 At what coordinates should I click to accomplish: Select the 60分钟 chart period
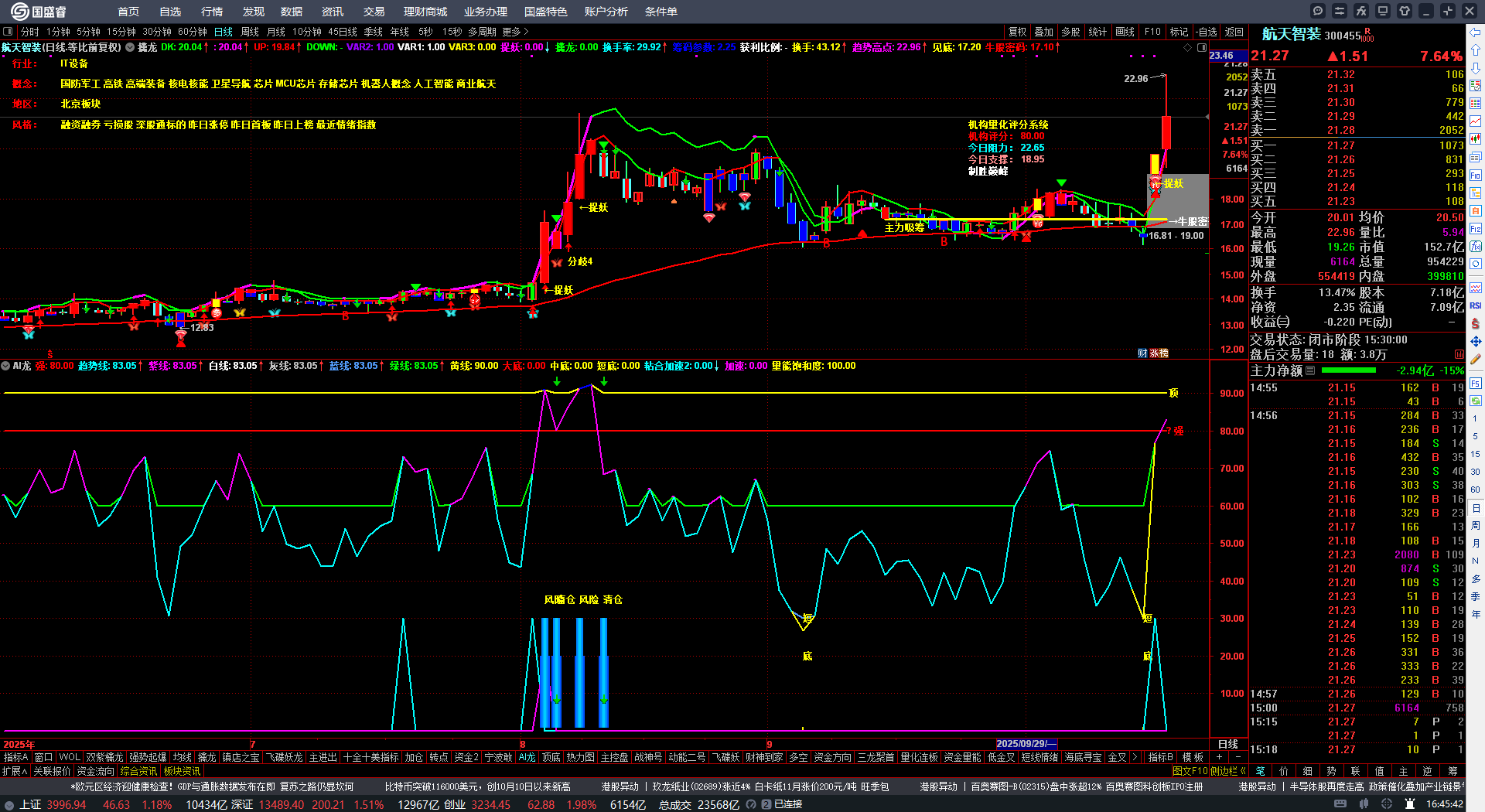point(193,32)
